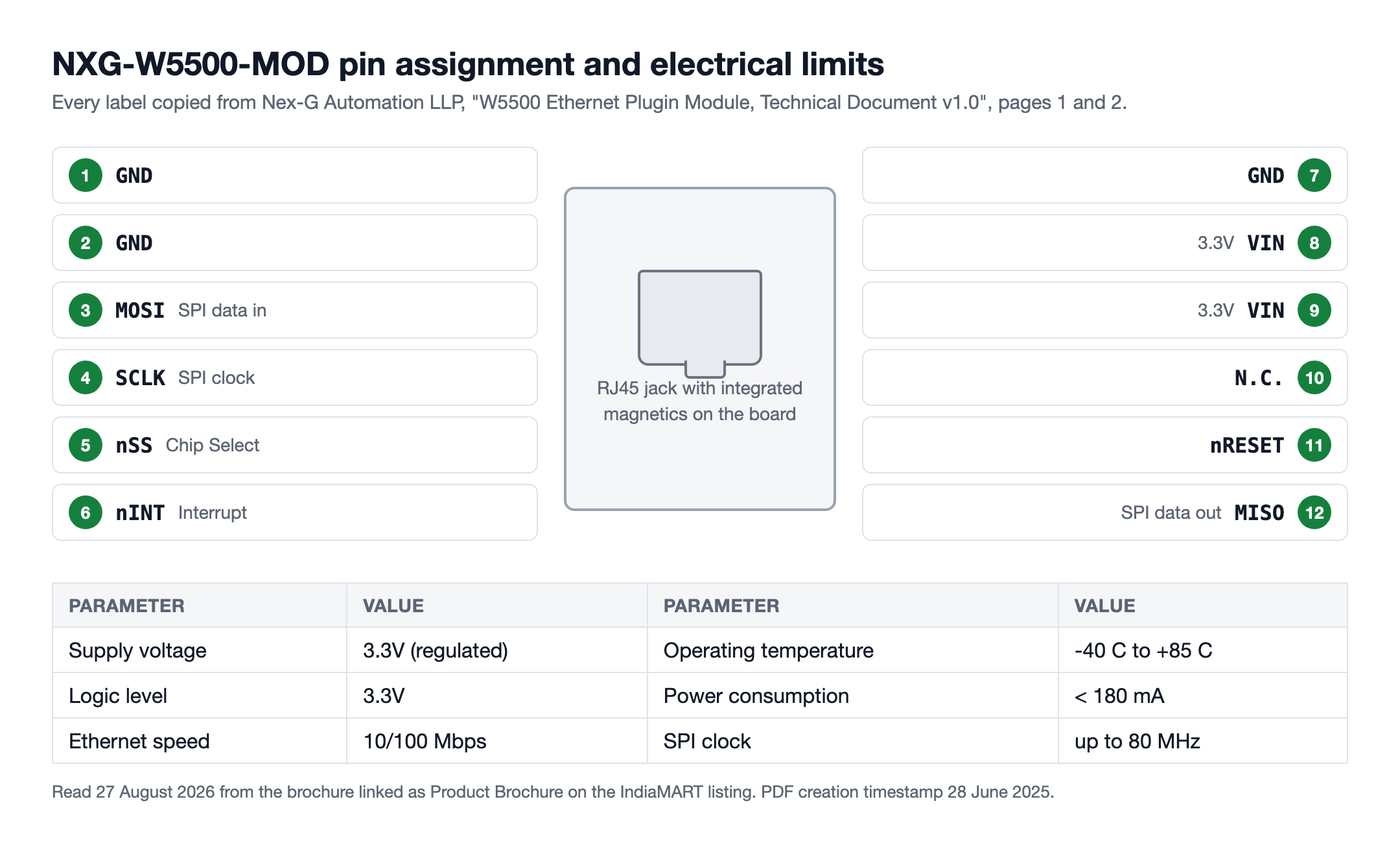Select the Power consumption cell

853,696
